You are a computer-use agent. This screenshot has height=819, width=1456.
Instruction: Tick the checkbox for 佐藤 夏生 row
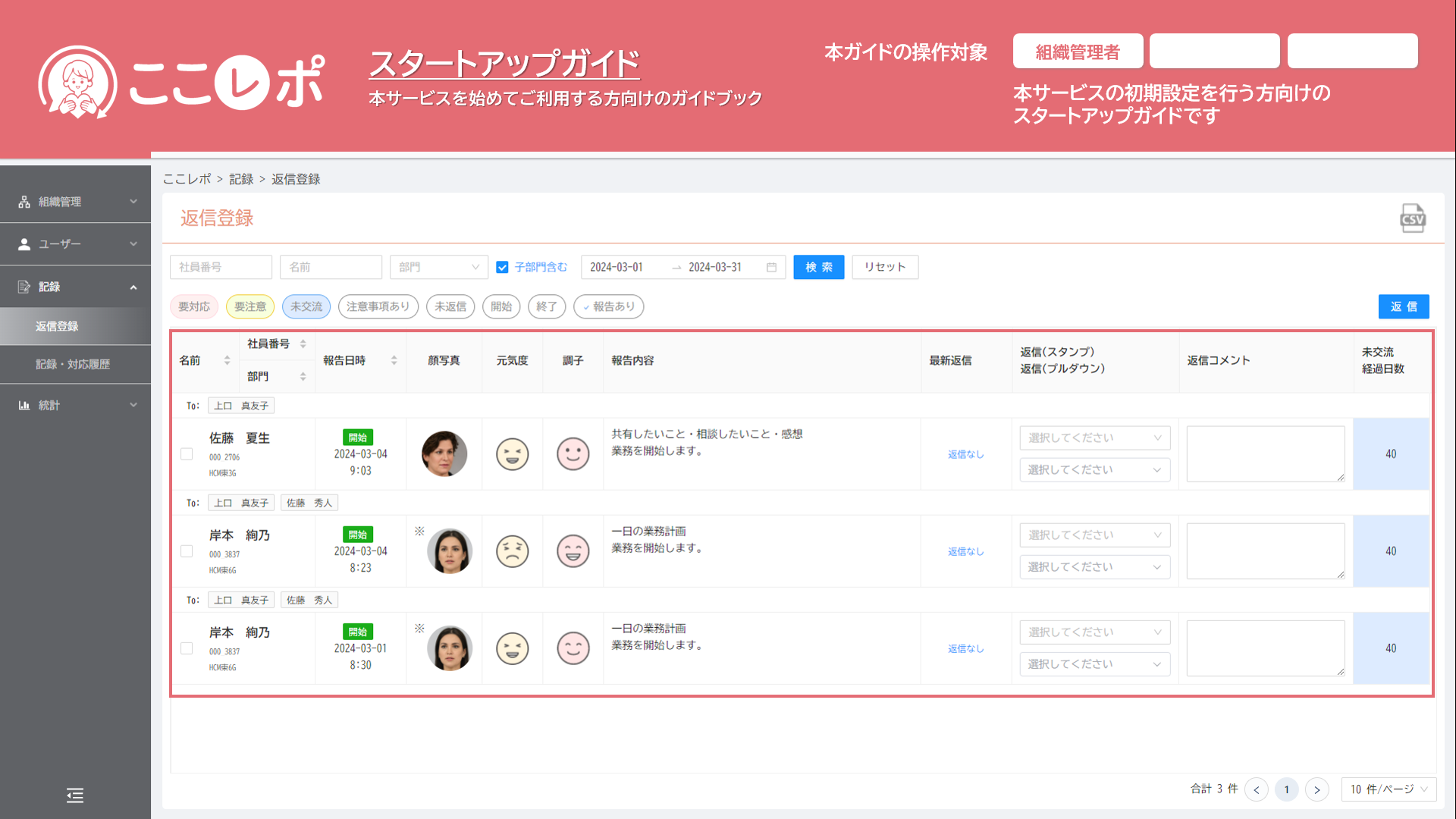pyautogui.click(x=187, y=453)
